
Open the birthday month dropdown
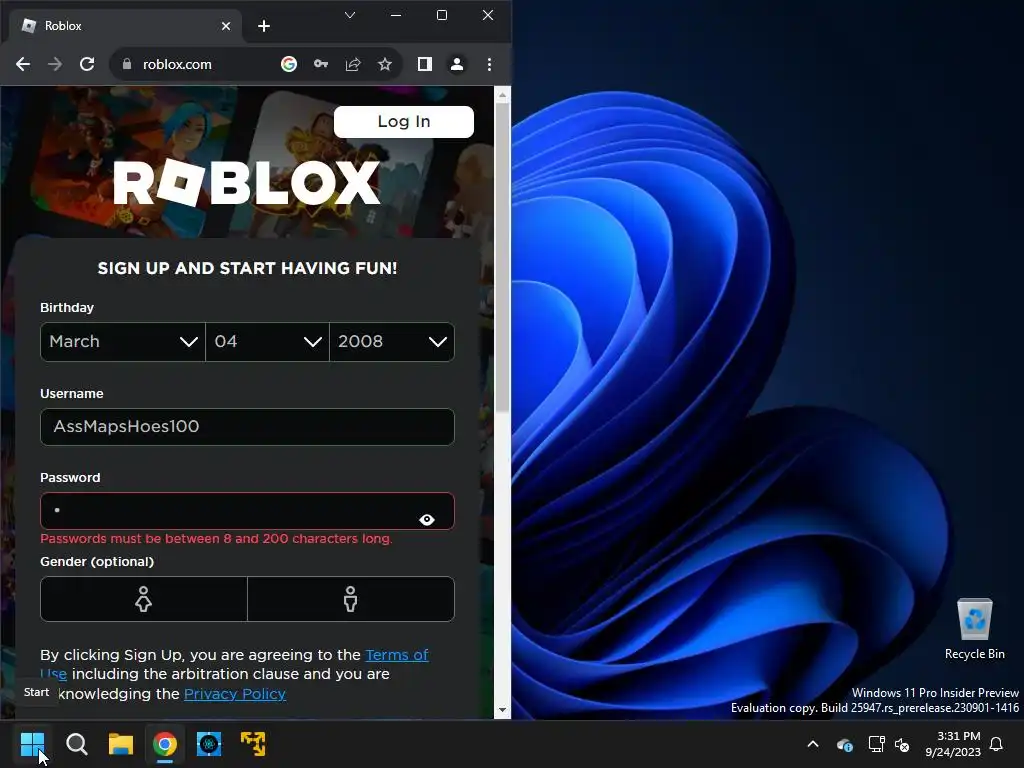pos(123,342)
